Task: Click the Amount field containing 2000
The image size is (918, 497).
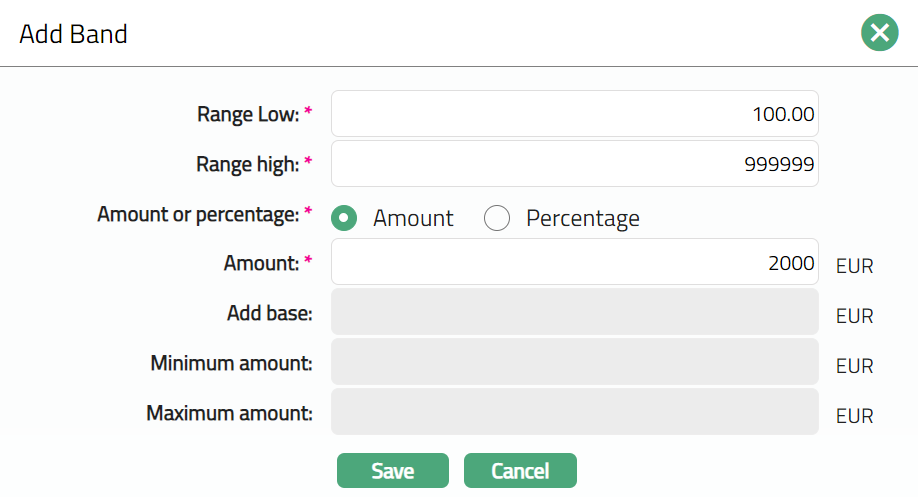Action: coord(574,262)
